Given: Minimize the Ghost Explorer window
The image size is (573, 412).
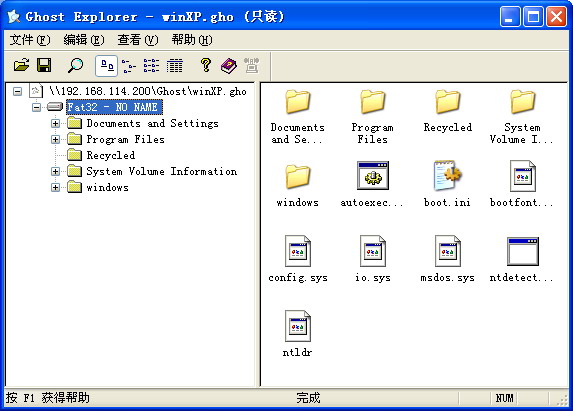Looking at the screenshot, I should [510, 16].
